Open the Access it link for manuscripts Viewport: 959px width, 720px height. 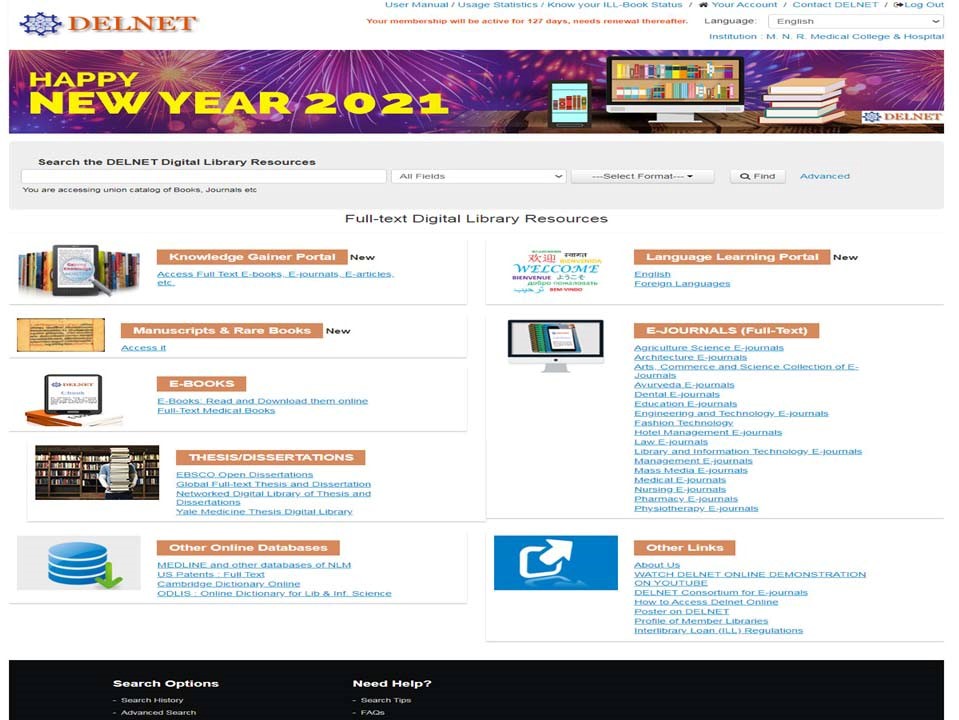(x=143, y=347)
